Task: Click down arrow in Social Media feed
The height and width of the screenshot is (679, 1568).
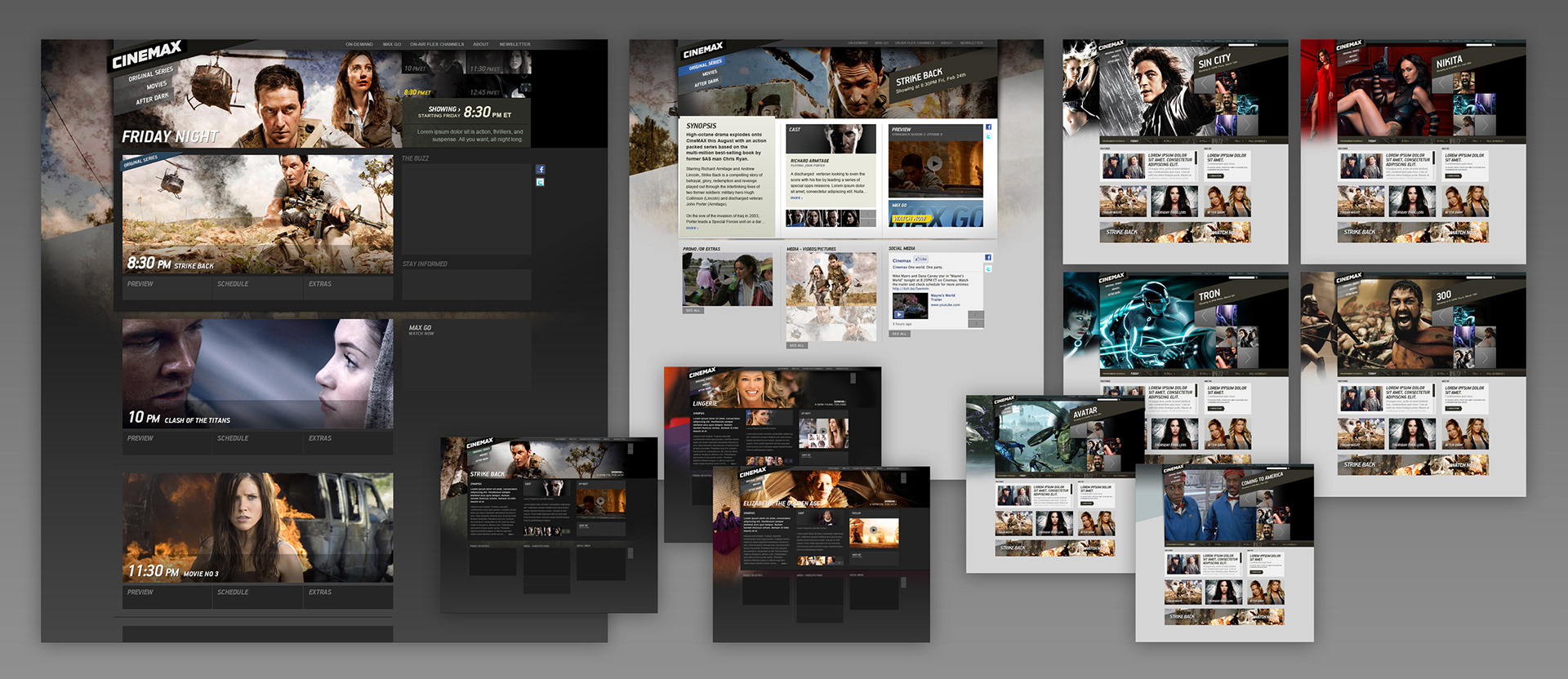Action: point(976,324)
